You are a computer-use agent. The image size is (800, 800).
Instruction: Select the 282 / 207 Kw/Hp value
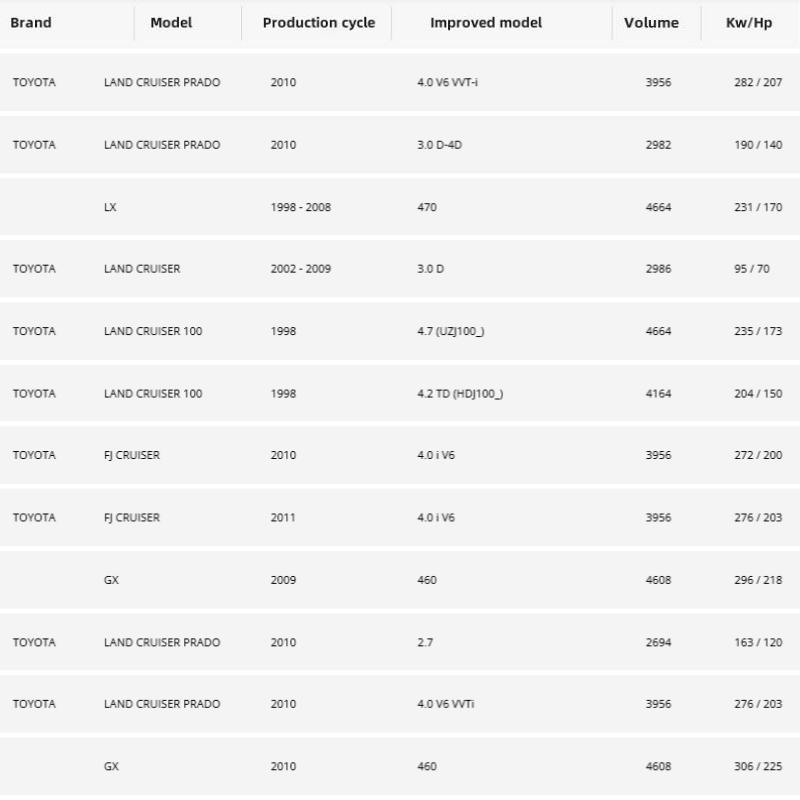[x=758, y=82]
